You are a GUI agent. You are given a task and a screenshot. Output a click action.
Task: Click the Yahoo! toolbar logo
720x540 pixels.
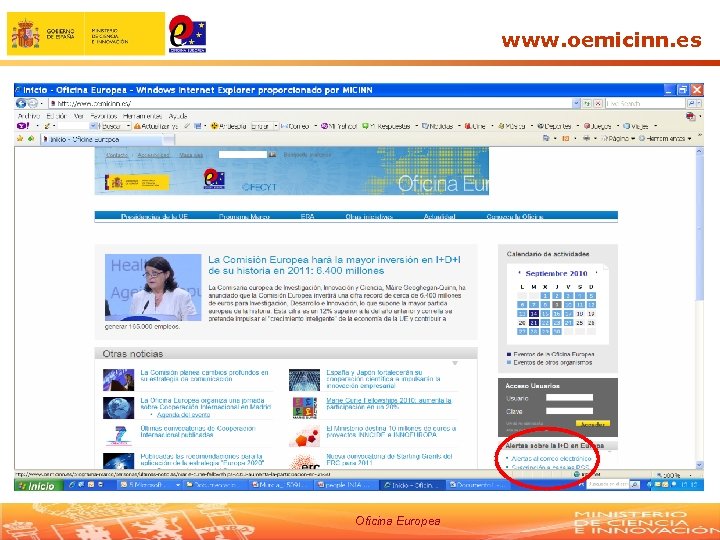(x=23, y=126)
